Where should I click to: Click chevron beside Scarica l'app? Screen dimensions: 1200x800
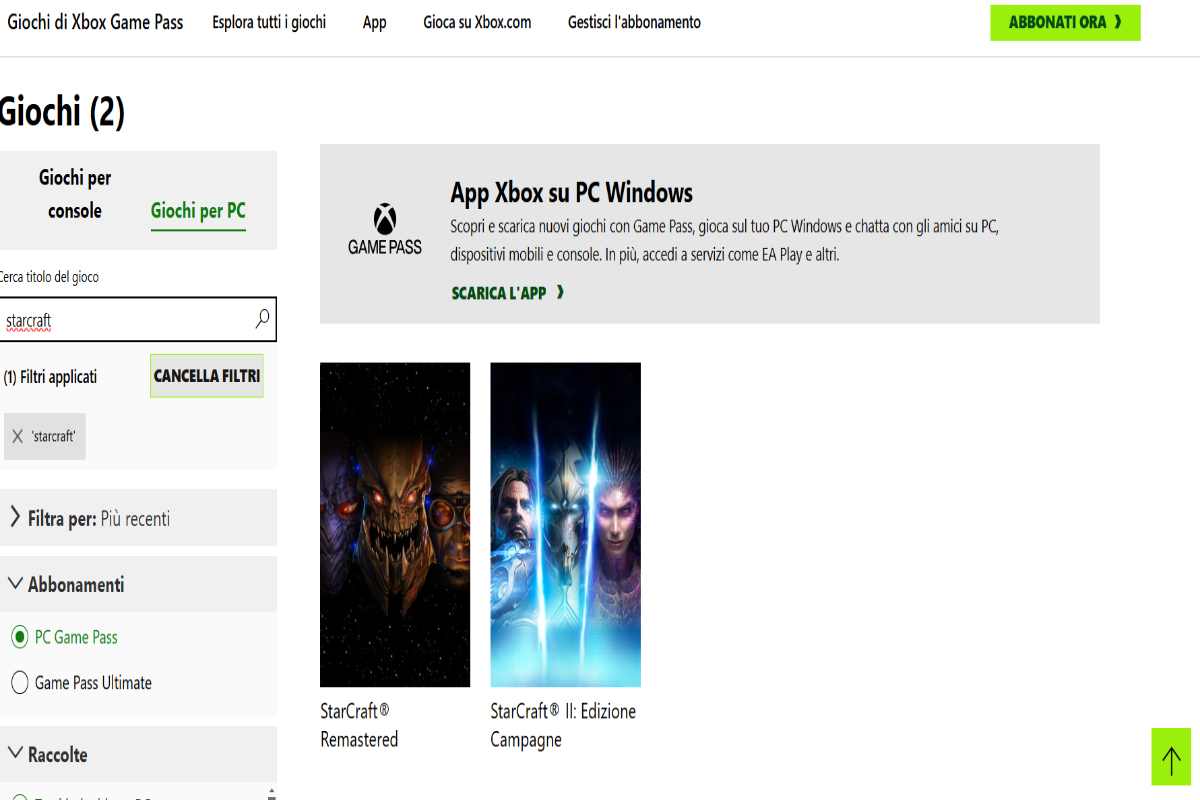click(x=560, y=293)
